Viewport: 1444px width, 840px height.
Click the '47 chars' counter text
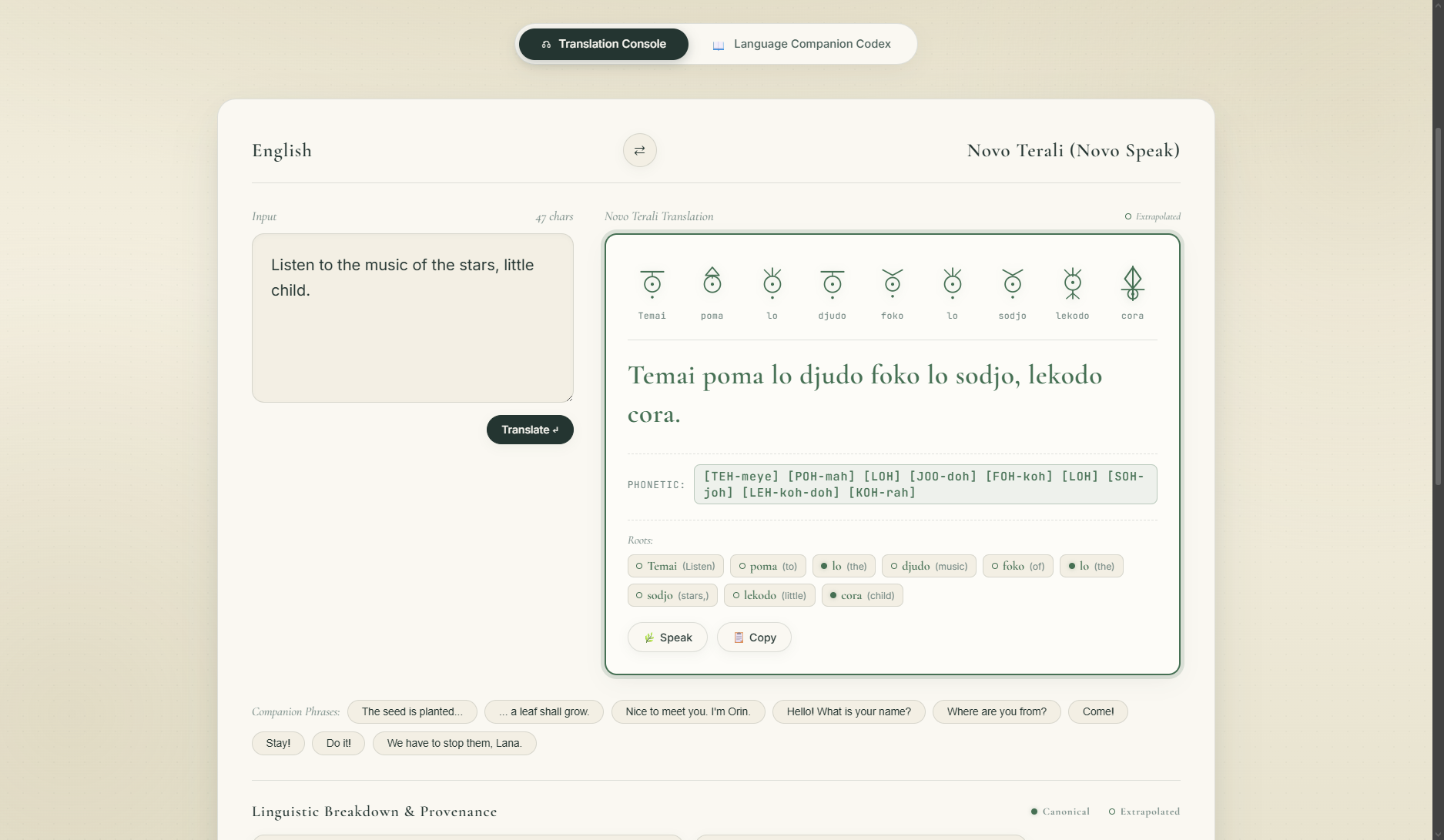pyautogui.click(x=554, y=217)
